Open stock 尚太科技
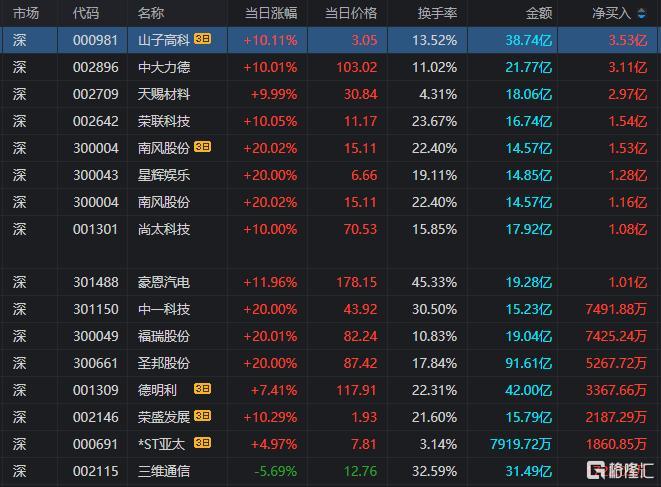The image size is (661, 487). pos(164,229)
